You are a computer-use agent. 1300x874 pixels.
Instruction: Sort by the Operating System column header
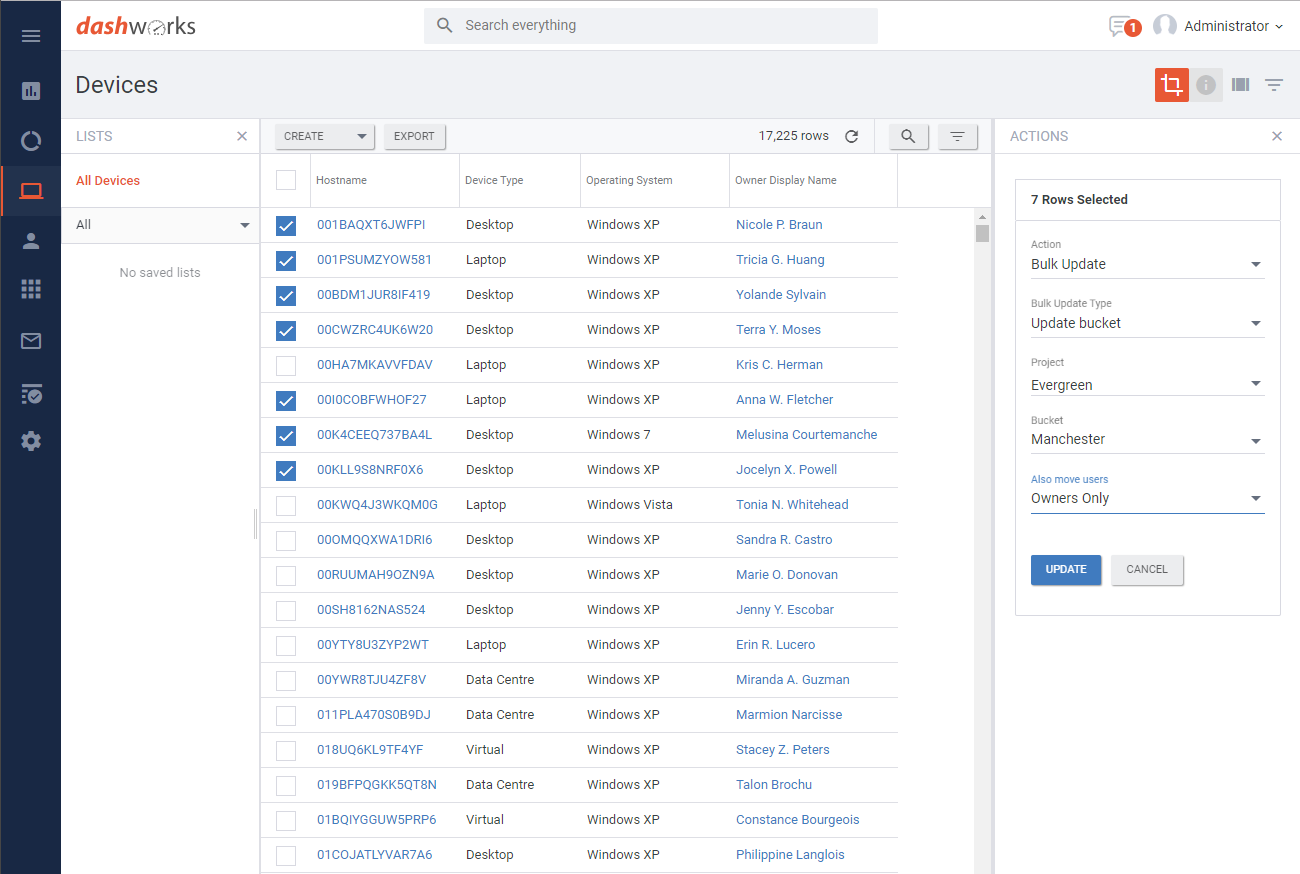tap(629, 181)
